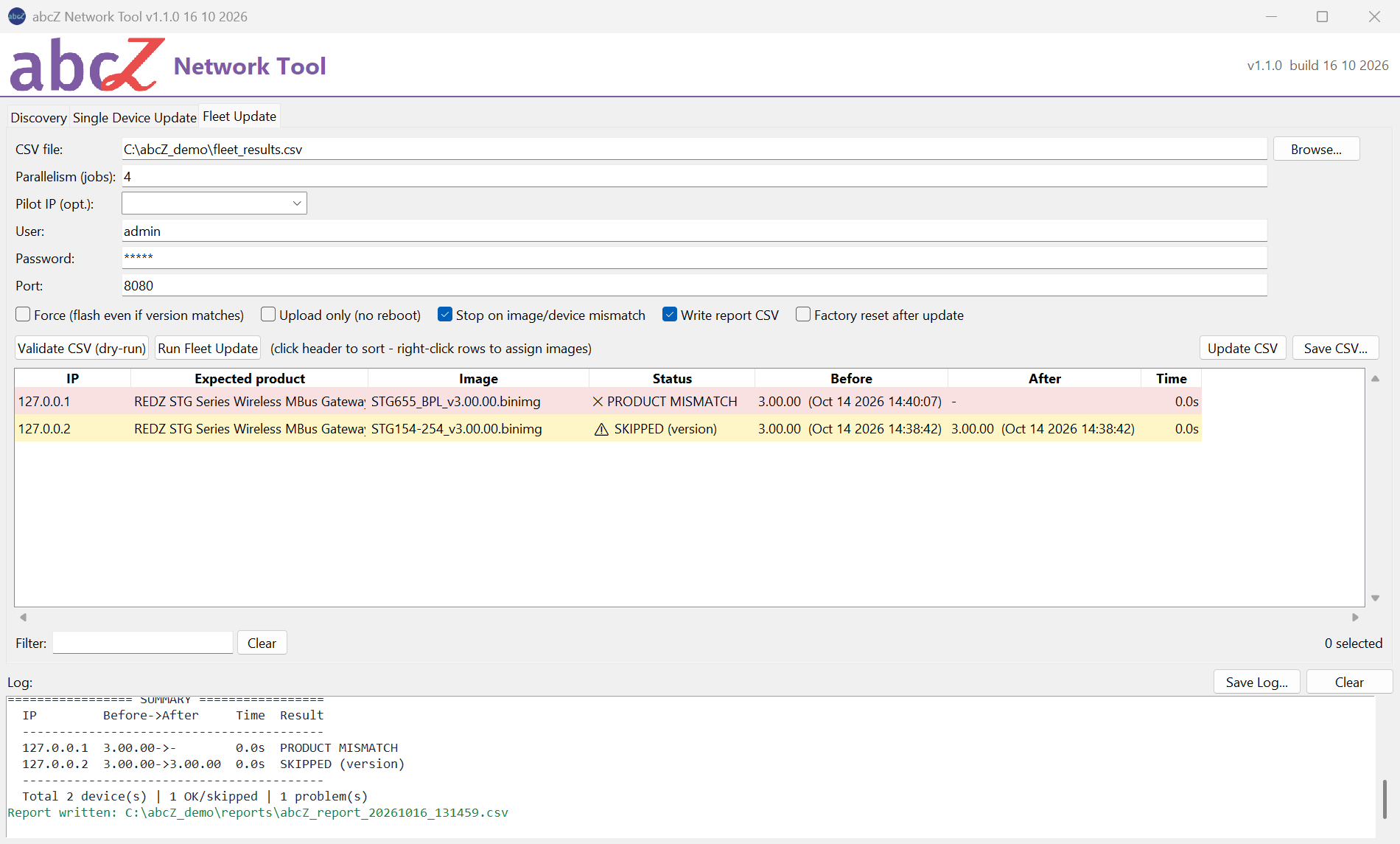Screen dimensions: 1400x844
Task: Sort by Time column header
Action: [x=1171, y=378]
